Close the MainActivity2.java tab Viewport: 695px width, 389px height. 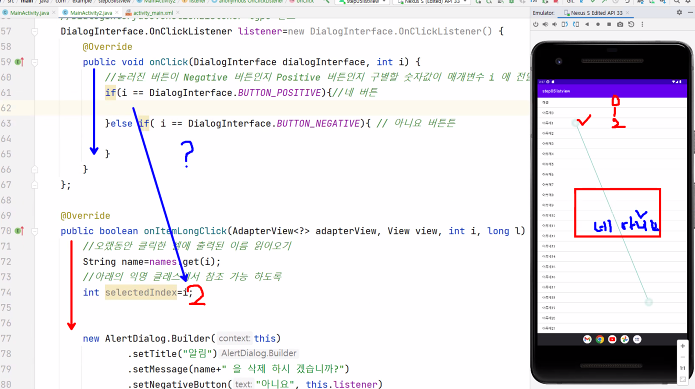tap(117, 13)
